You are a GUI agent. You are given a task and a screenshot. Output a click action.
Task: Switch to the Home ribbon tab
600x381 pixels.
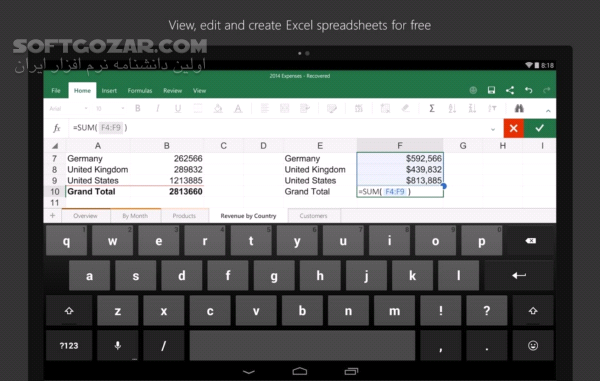82,91
